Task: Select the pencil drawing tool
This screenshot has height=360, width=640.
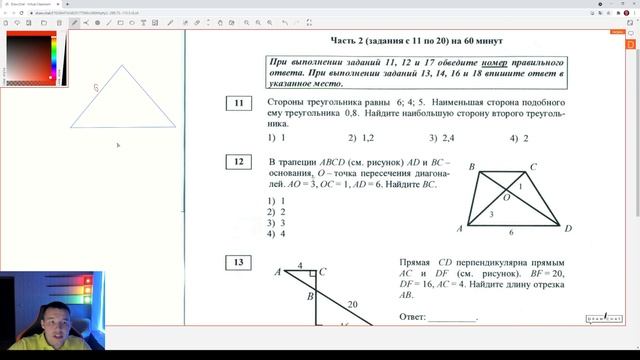Action: click(x=74, y=23)
